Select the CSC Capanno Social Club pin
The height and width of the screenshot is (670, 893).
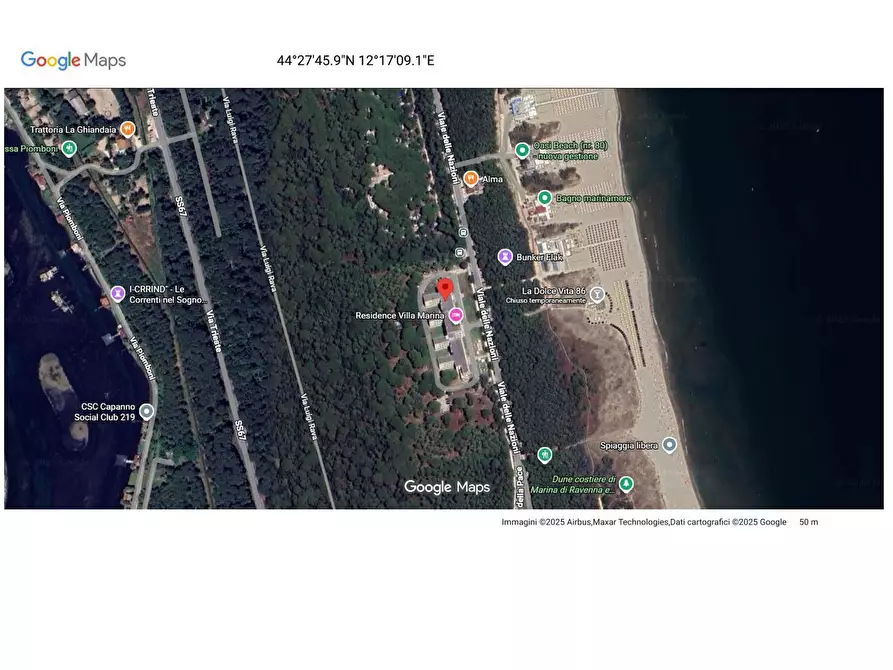(147, 411)
